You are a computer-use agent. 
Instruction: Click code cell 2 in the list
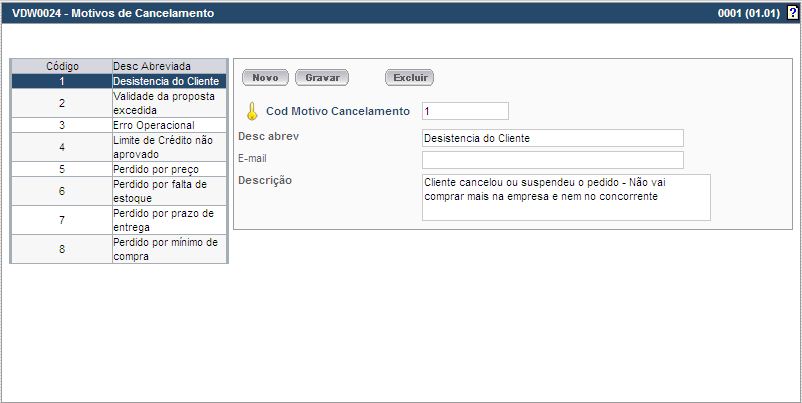[x=62, y=103]
